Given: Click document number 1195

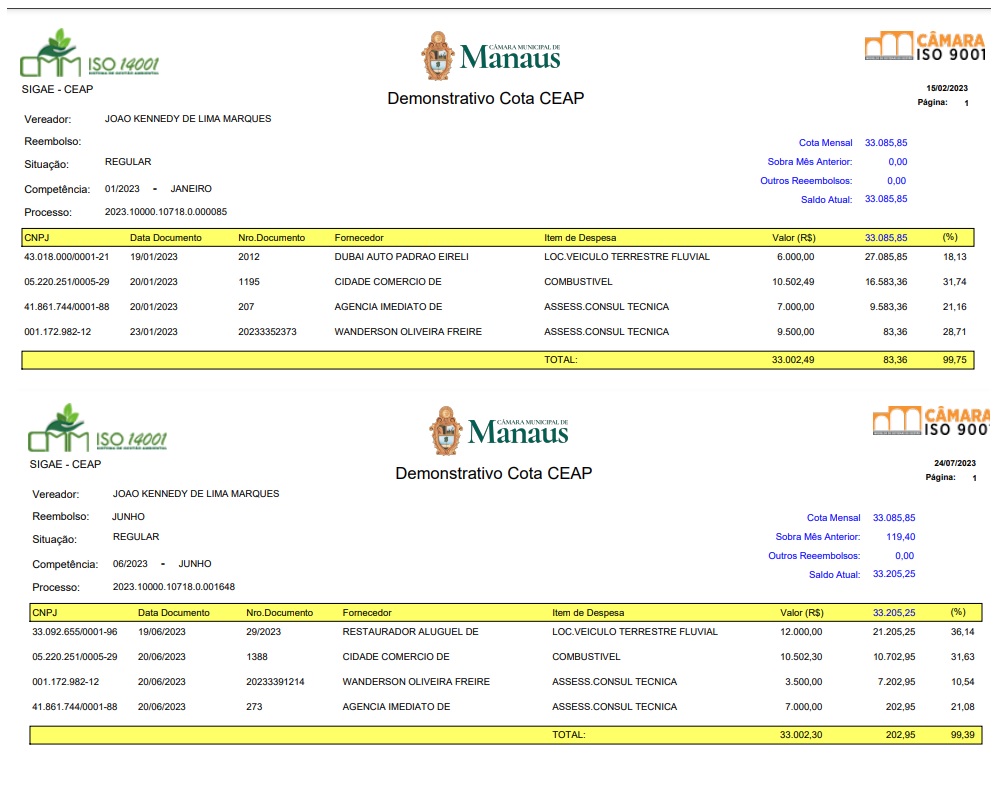Looking at the screenshot, I should 249,282.
